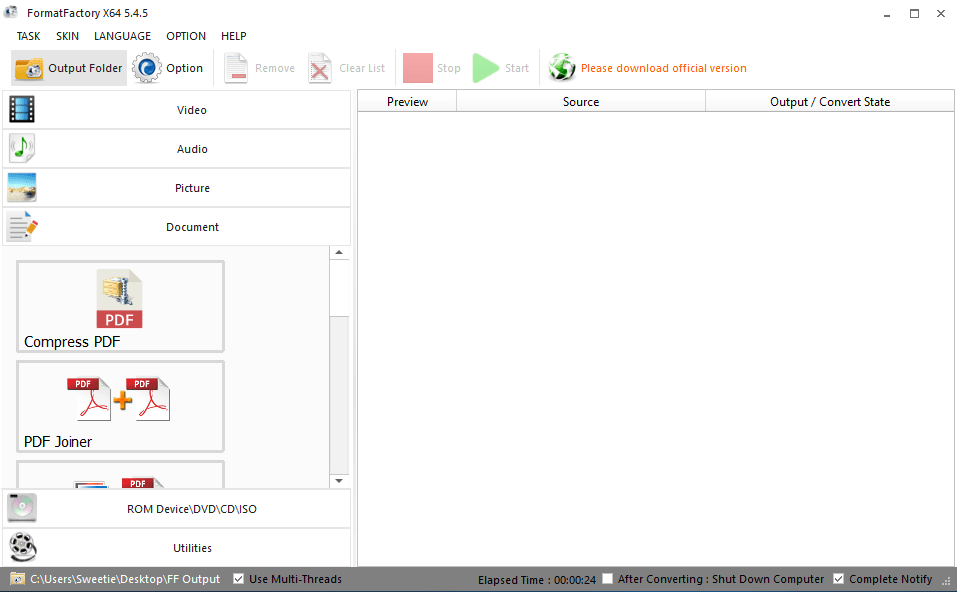This screenshot has width=957, height=592.
Task: Open the Output Folder button
Action: tap(69, 68)
